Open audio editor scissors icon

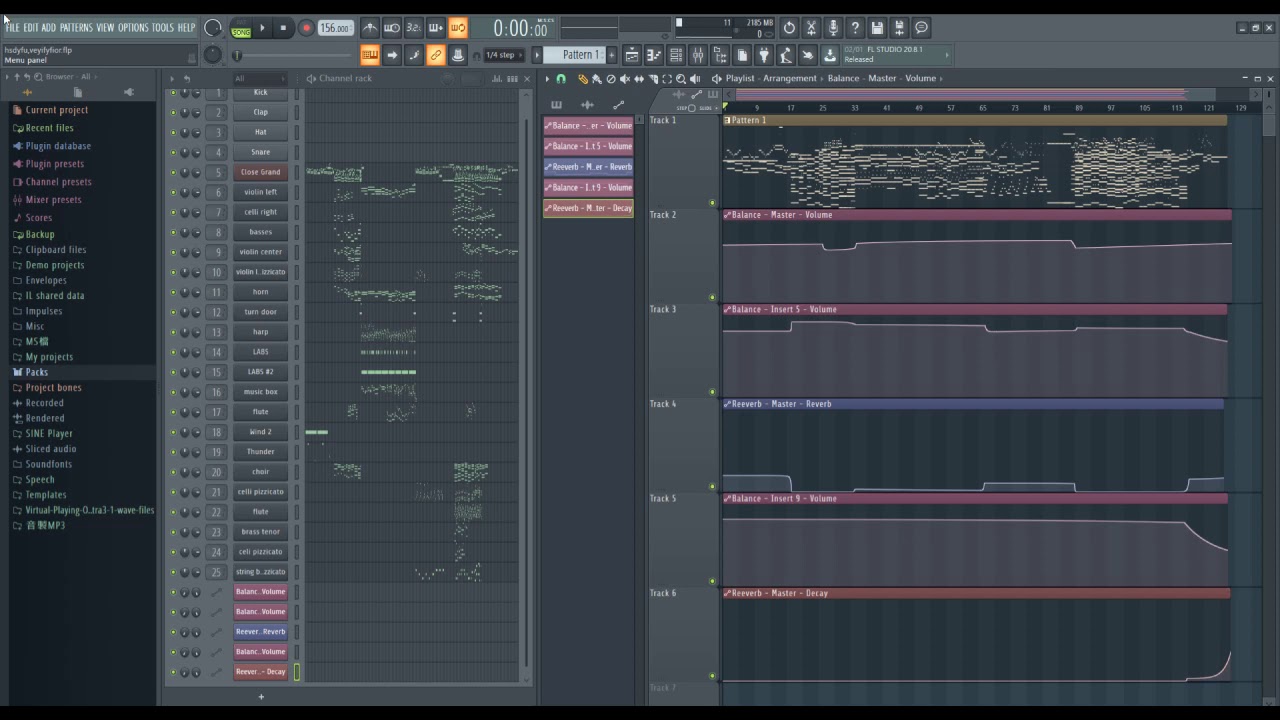pyautogui.click(x=811, y=28)
